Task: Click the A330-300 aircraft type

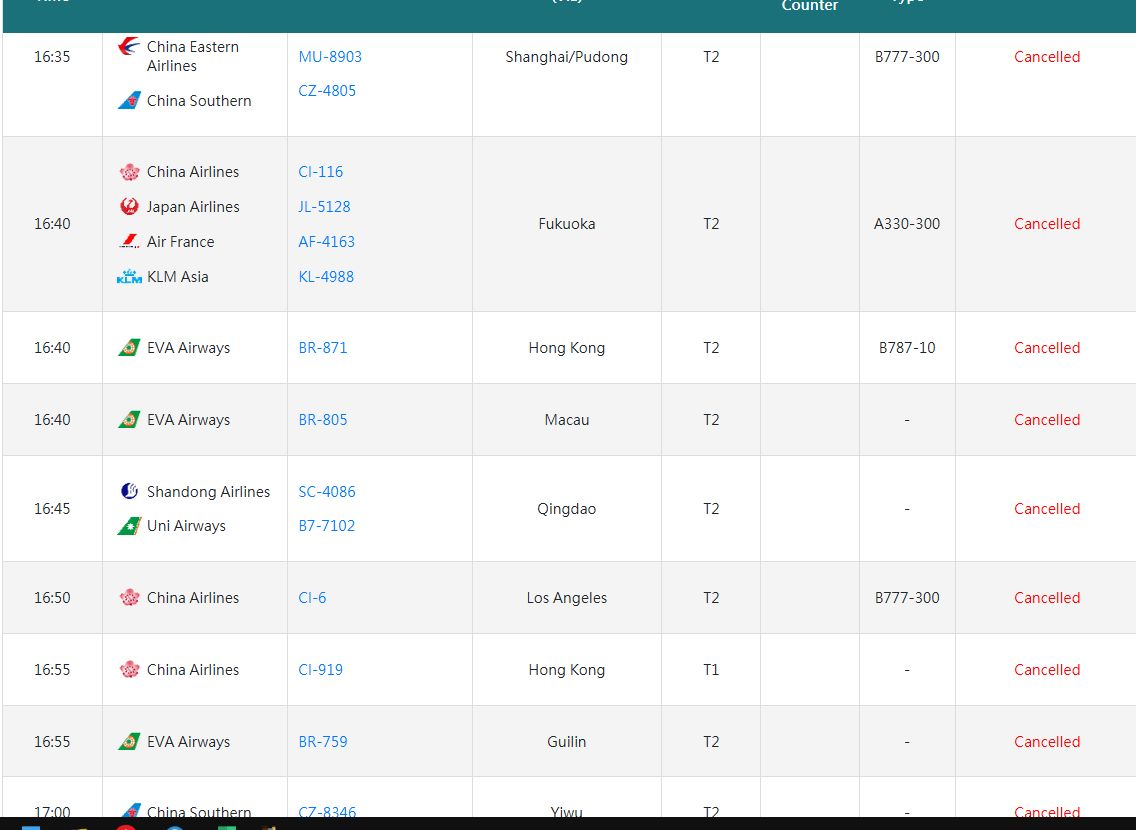Action: [906, 224]
